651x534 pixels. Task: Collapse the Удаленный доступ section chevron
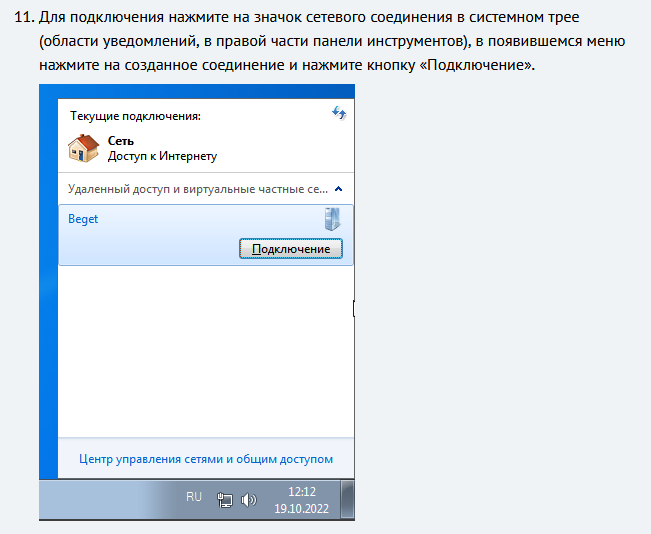pyautogui.click(x=338, y=189)
